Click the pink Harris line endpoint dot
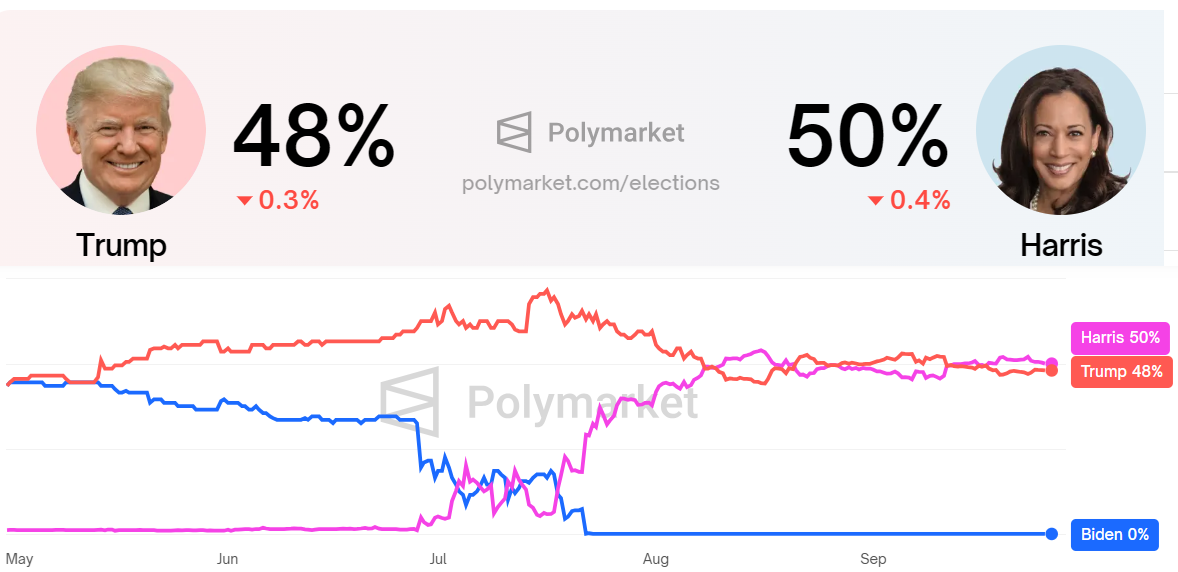The height and width of the screenshot is (572, 1178). coord(1052,363)
